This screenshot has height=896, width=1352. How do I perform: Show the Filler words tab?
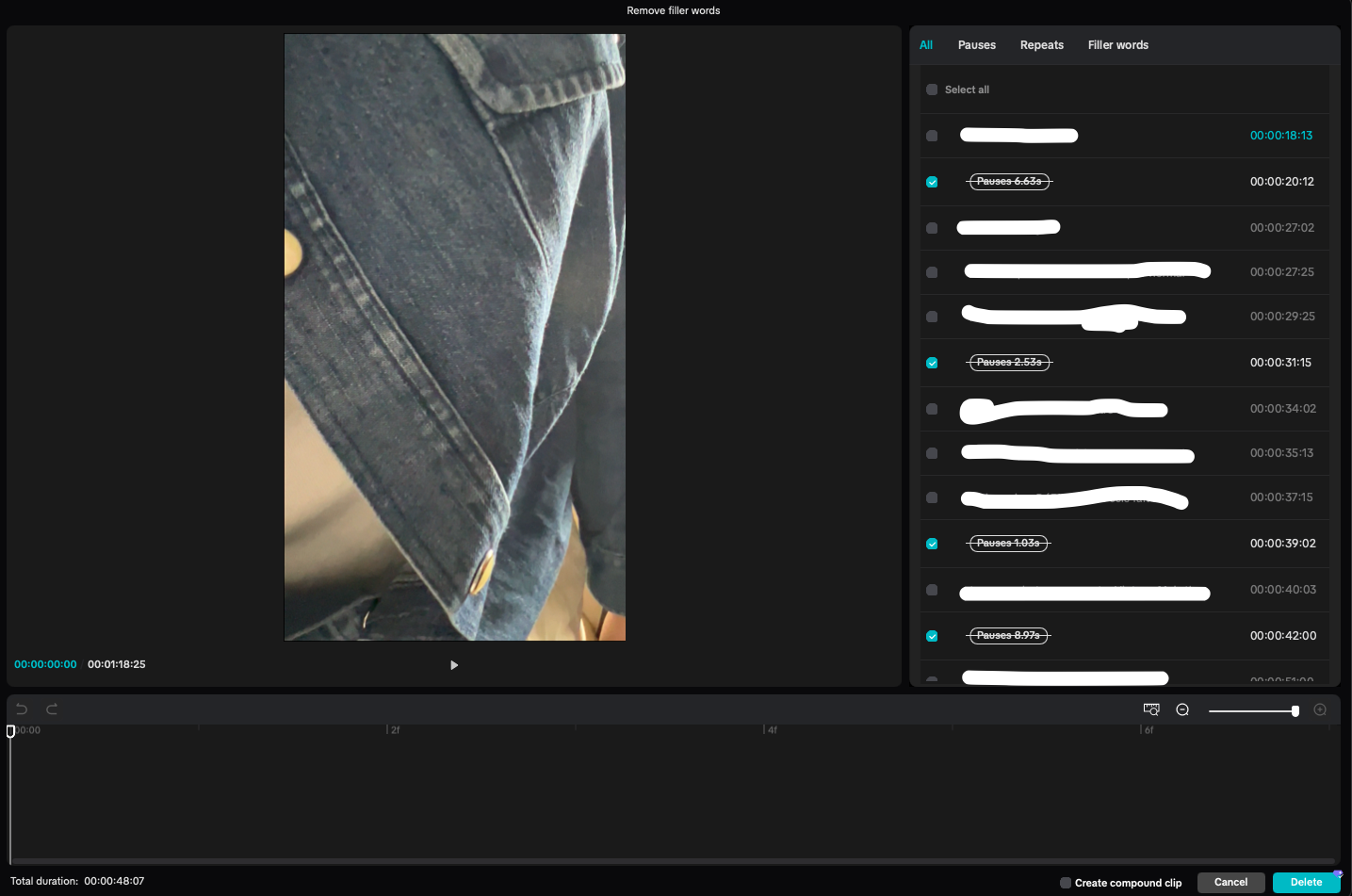coord(1117,45)
